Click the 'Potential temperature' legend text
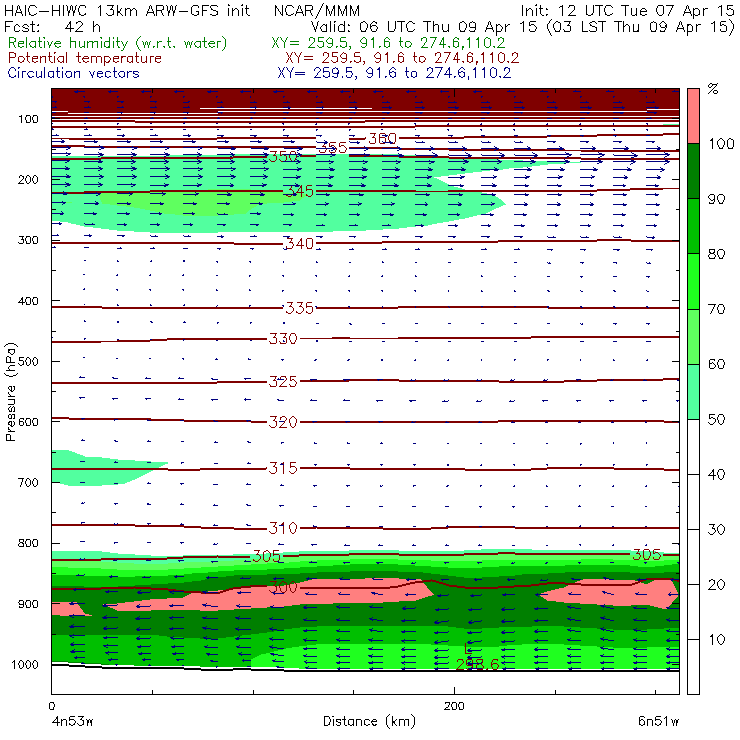 (84, 58)
